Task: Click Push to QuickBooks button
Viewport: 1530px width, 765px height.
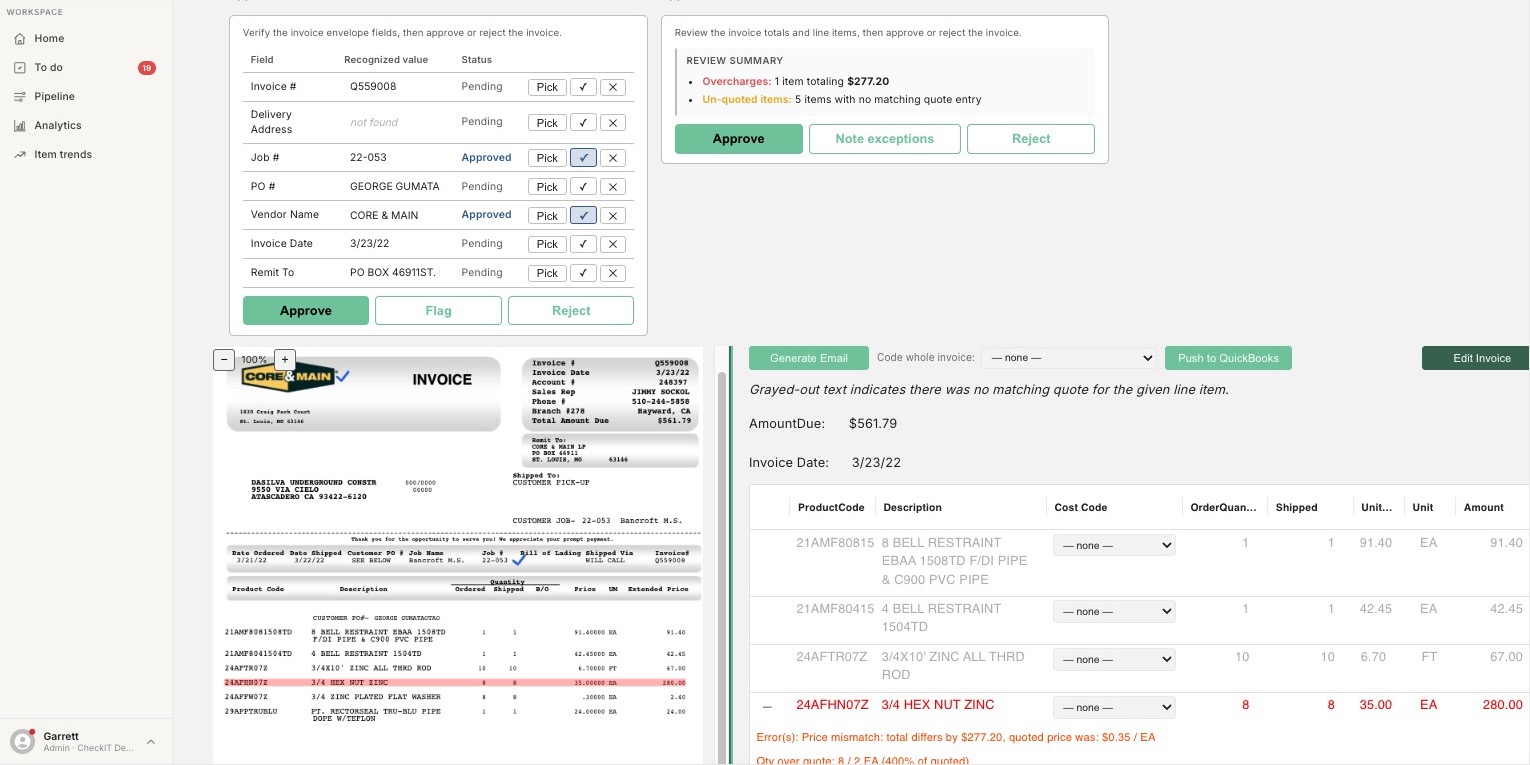Action: point(1228,358)
